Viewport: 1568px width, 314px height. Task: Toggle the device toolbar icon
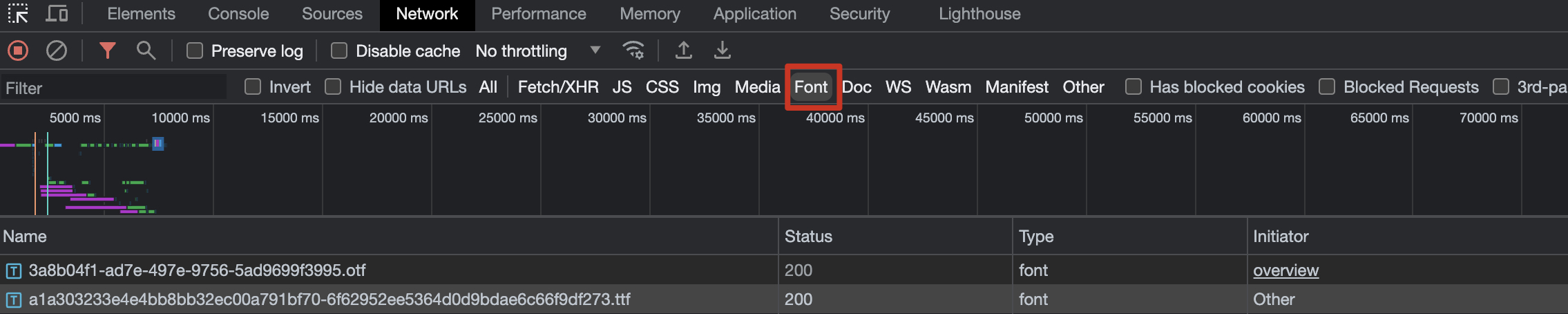pos(57,14)
